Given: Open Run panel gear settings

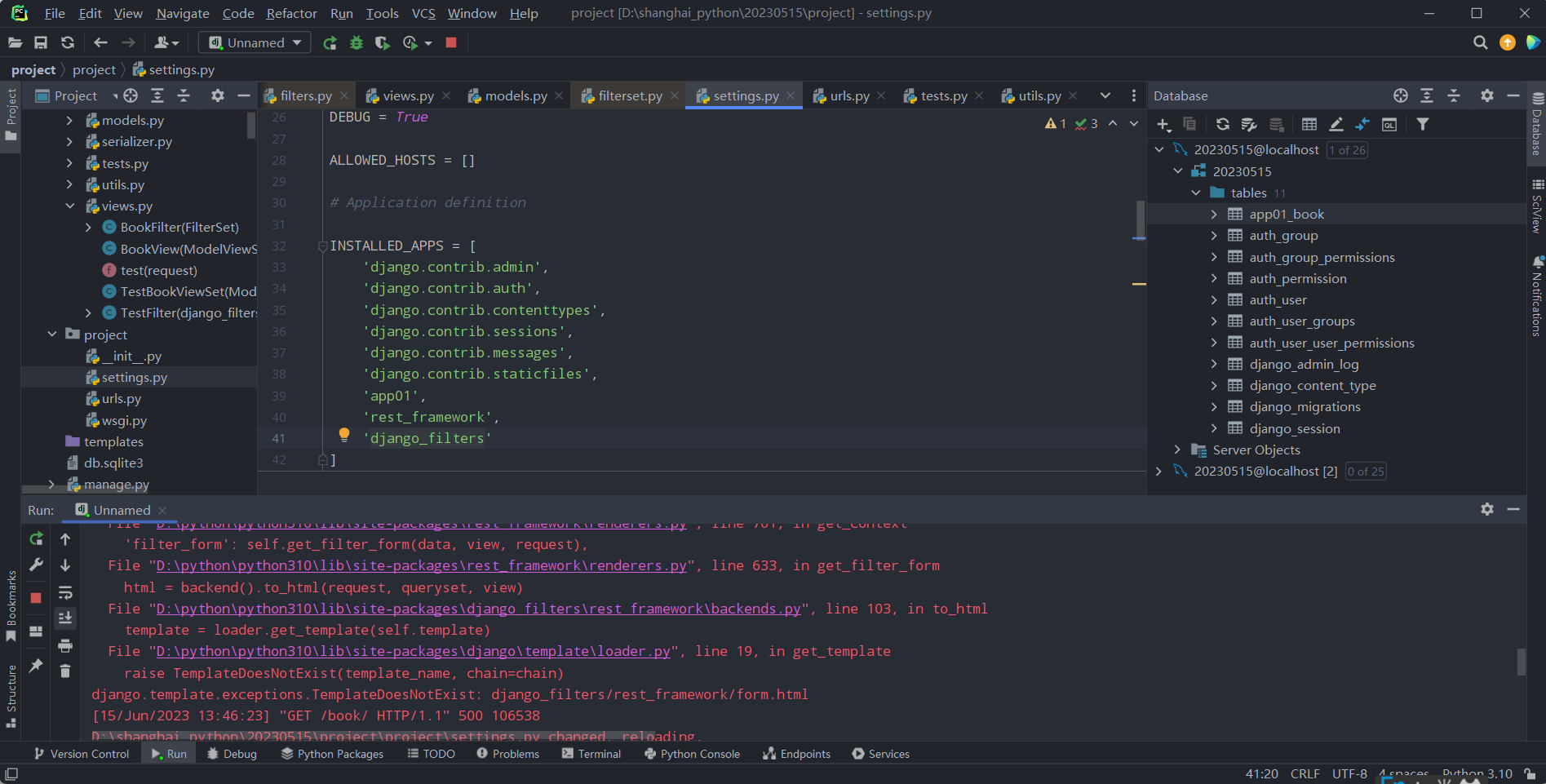Looking at the screenshot, I should coord(1487,509).
